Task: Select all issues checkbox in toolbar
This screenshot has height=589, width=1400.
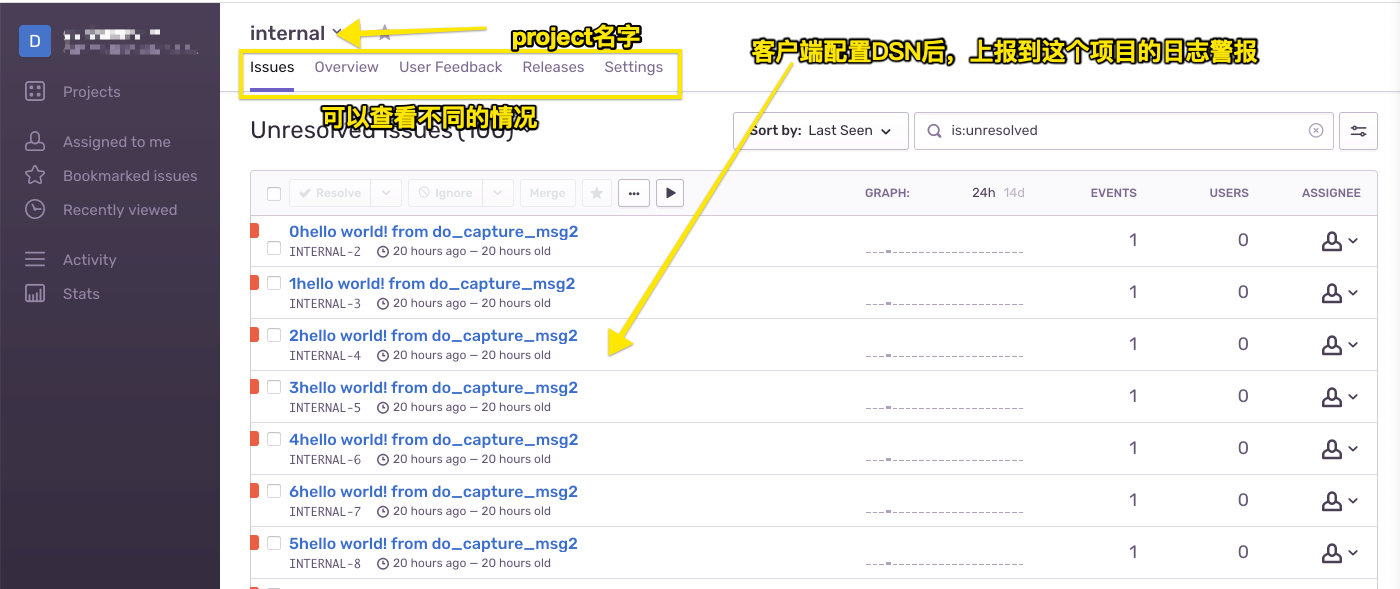Action: click(x=274, y=194)
